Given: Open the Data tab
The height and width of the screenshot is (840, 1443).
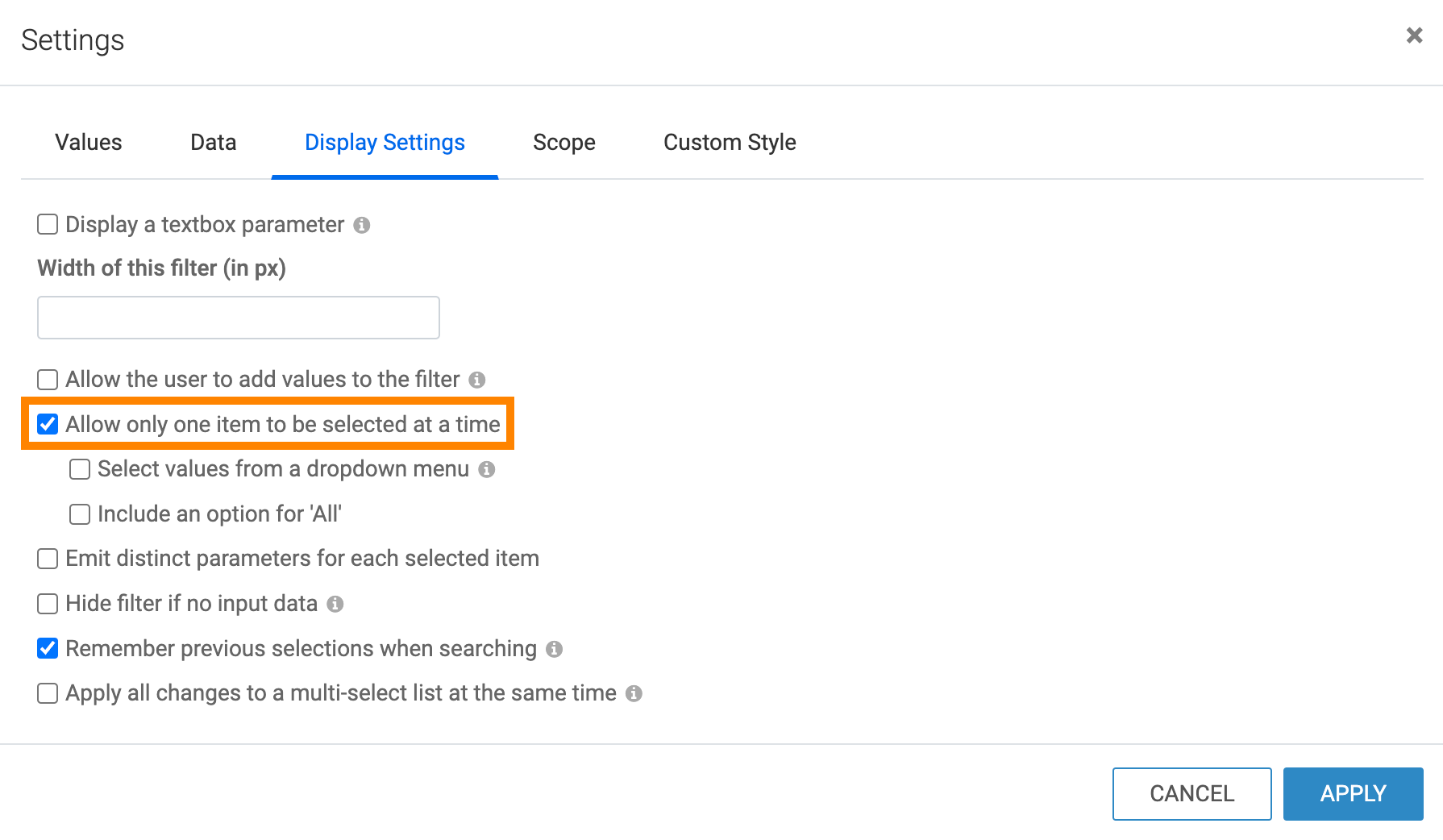Looking at the screenshot, I should click(x=214, y=143).
